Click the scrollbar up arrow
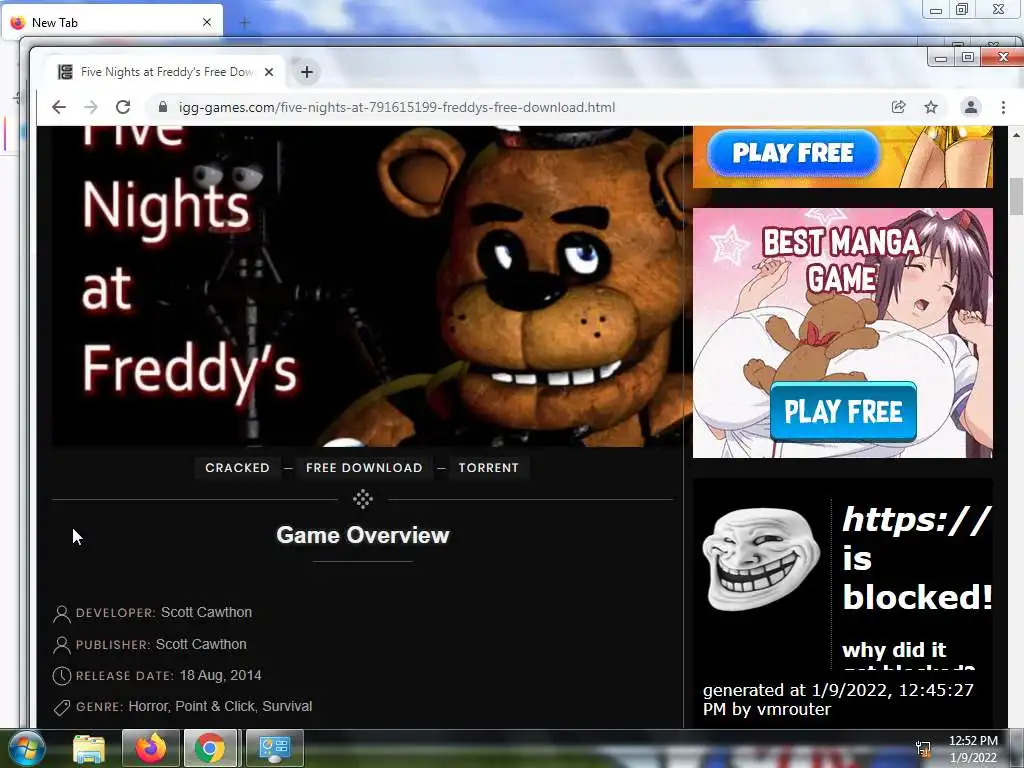 (x=1016, y=135)
